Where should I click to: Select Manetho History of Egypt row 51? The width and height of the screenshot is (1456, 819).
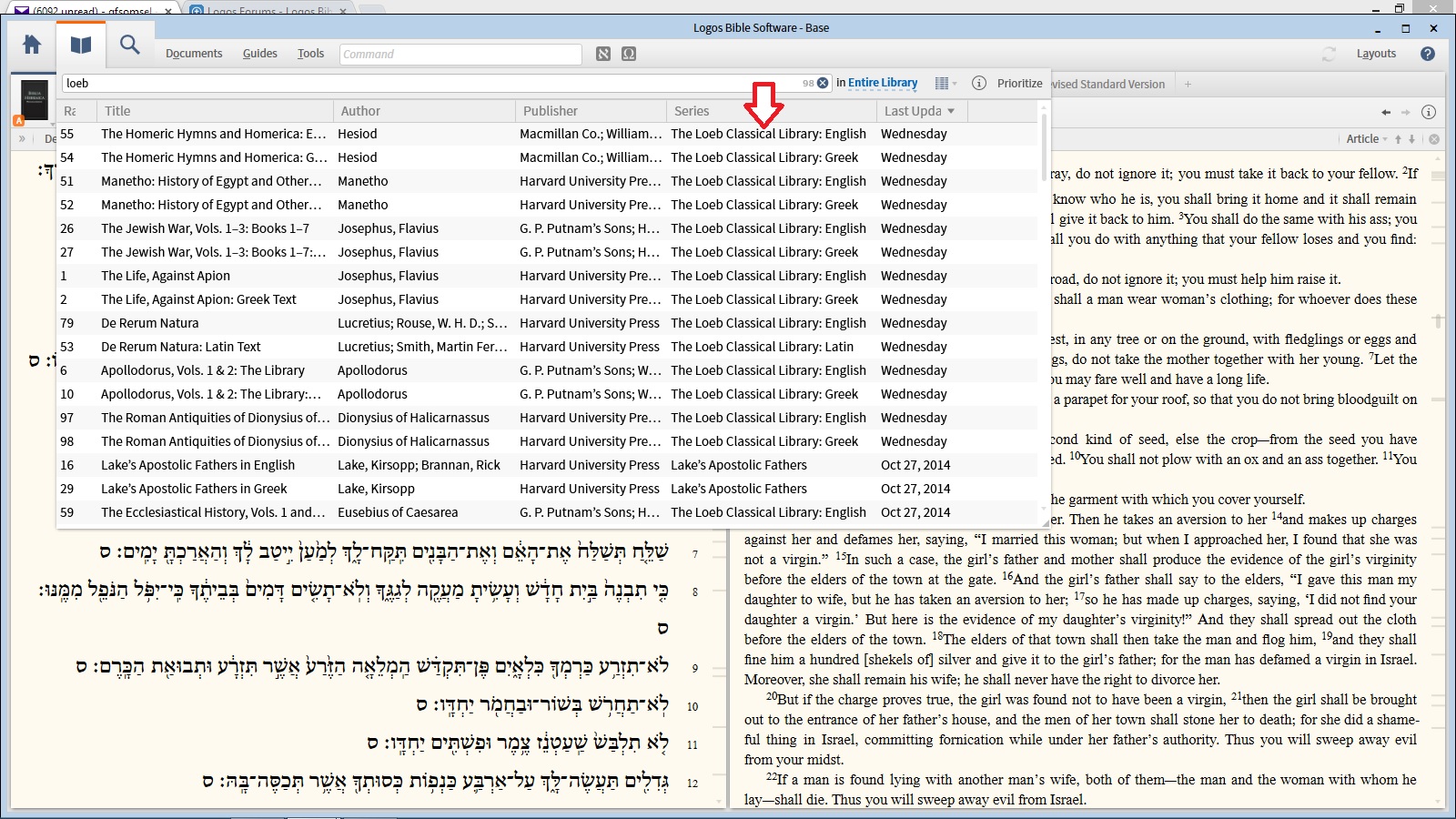tap(547, 181)
